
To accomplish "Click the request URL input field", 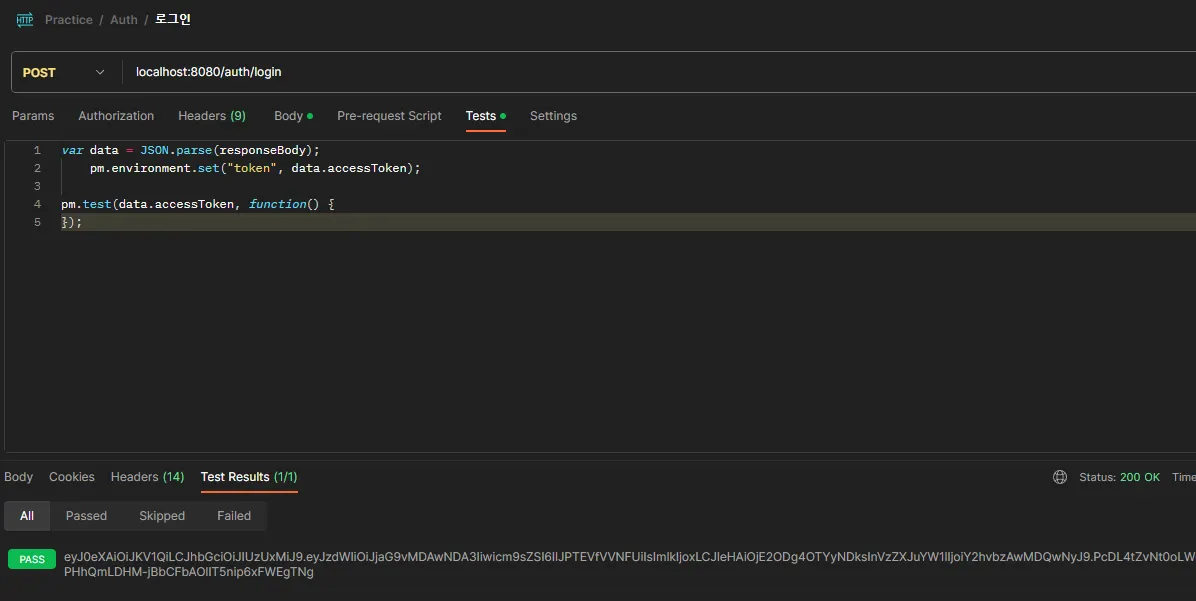I will pos(600,72).
